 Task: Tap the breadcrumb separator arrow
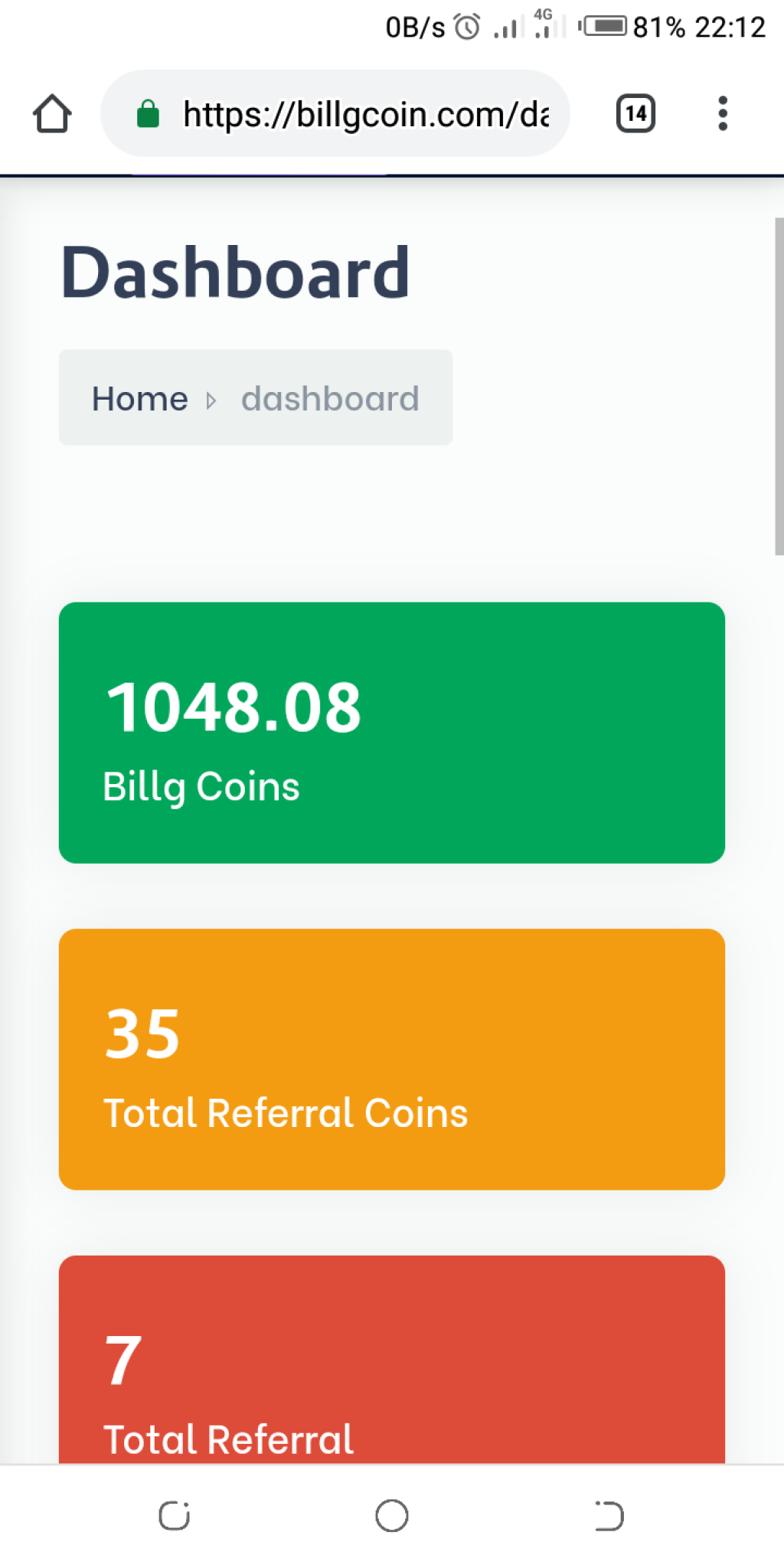click(211, 400)
